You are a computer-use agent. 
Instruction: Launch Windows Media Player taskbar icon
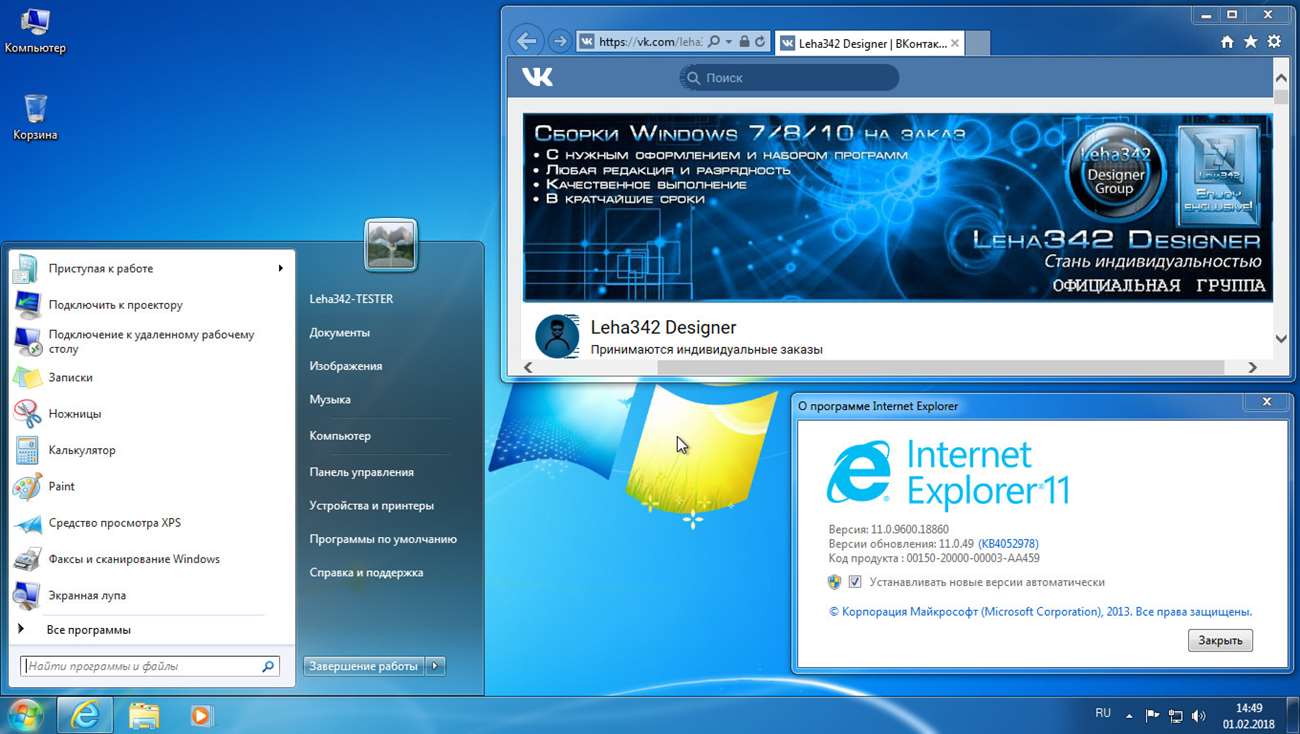(x=201, y=715)
